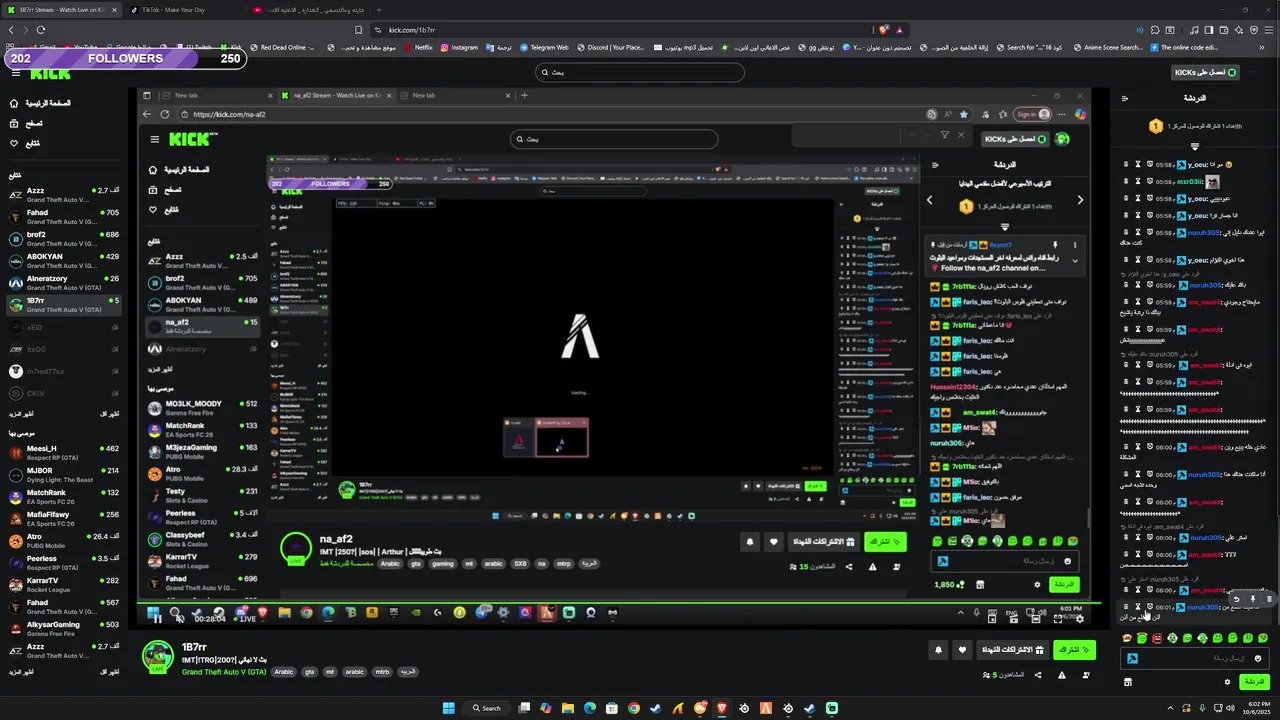Click the Arabic tag under stream title
The height and width of the screenshot is (720, 1280).
point(284,672)
